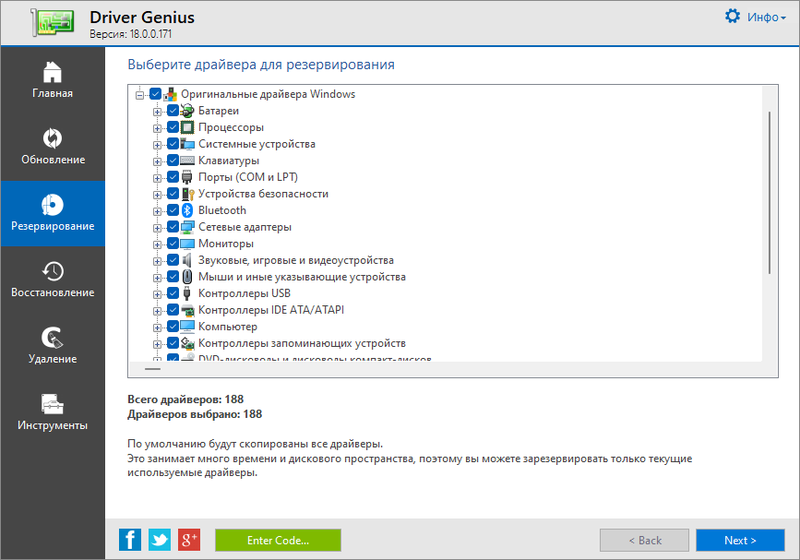Viewport: 800px width, 560px height.
Task: Open the Инфо dropdown menu
Action: (766, 17)
